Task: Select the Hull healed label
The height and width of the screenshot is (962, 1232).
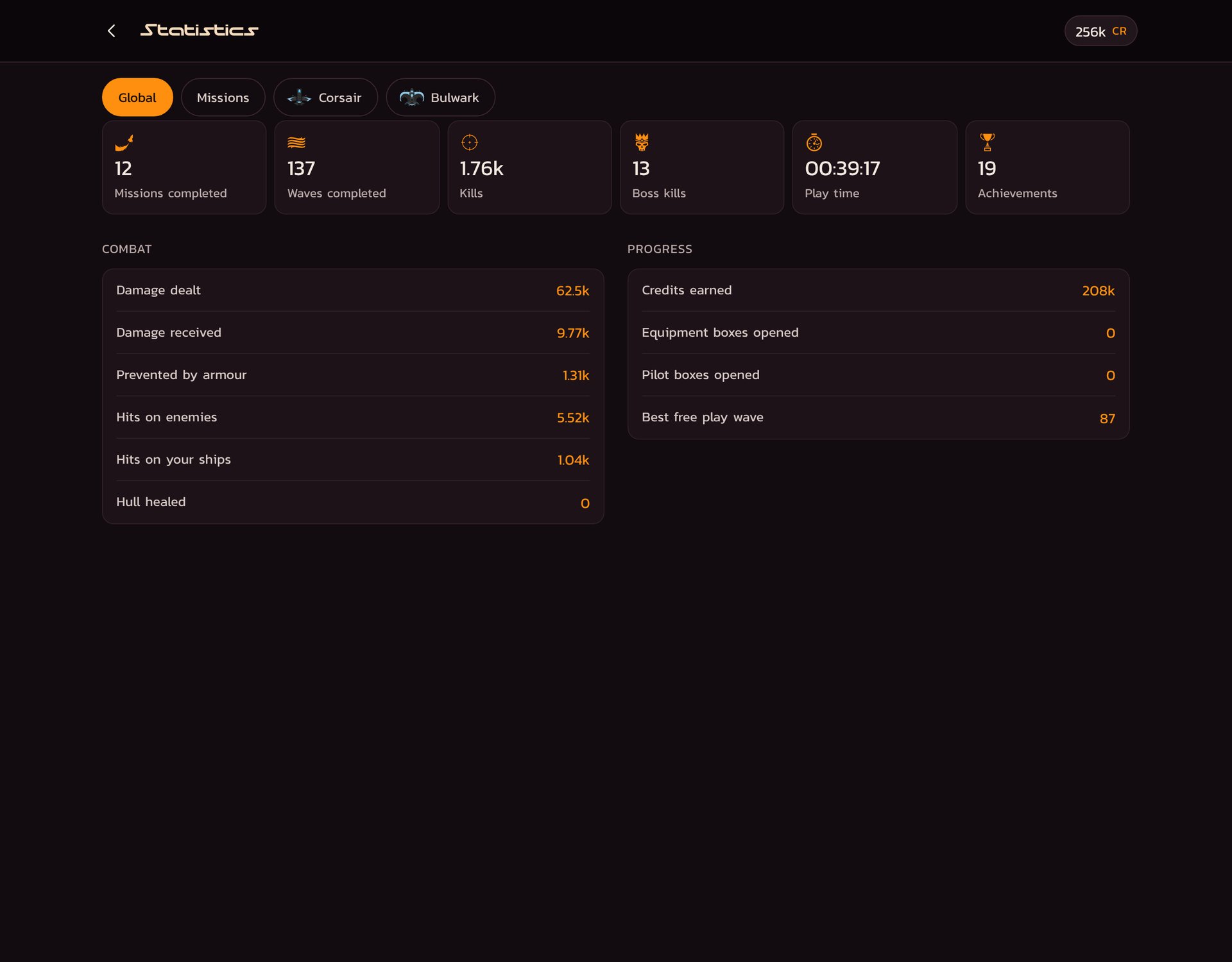Action: pyautogui.click(x=151, y=502)
